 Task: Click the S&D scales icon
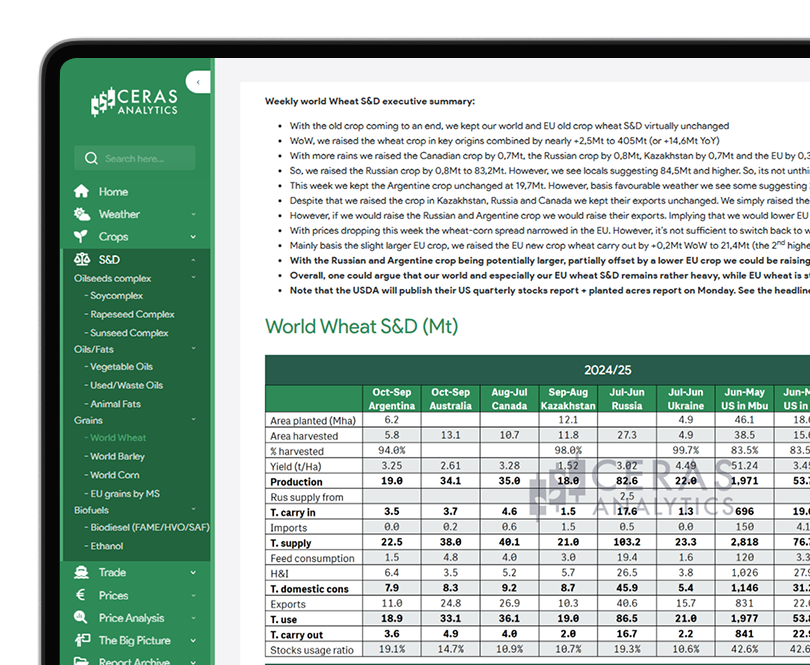click(82, 259)
